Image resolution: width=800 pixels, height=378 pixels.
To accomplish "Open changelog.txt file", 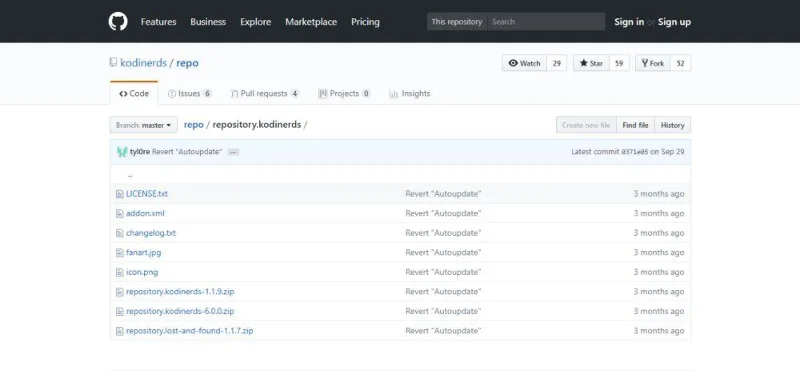I will point(151,233).
